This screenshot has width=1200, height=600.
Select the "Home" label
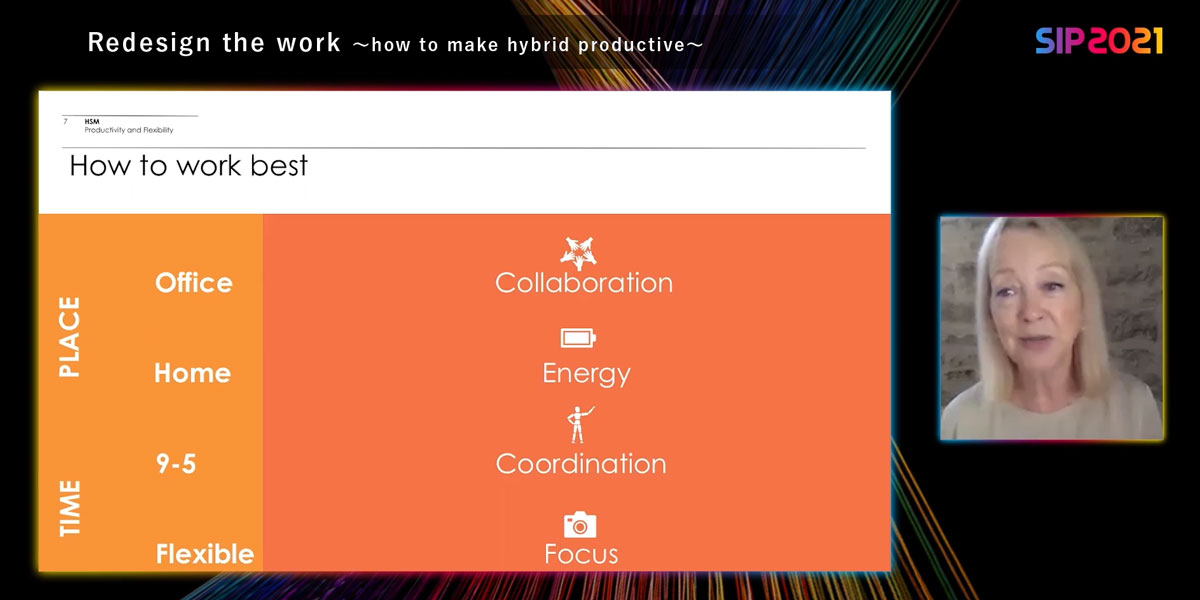pyautogui.click(x=192, y=373)
